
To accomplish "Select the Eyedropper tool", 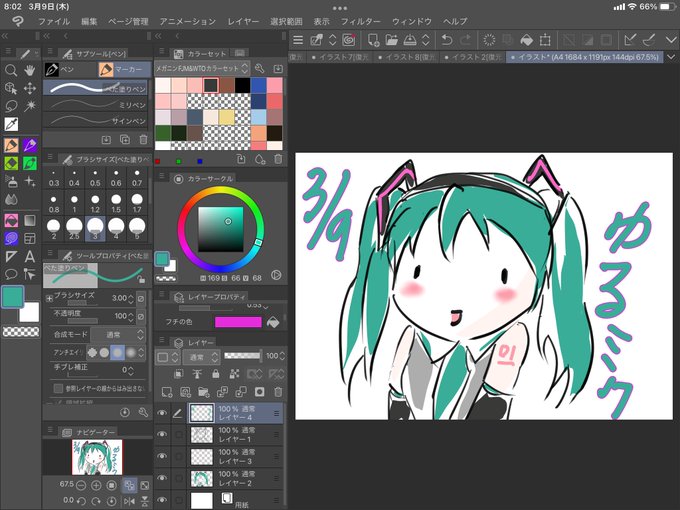I will tap(11, 124).
